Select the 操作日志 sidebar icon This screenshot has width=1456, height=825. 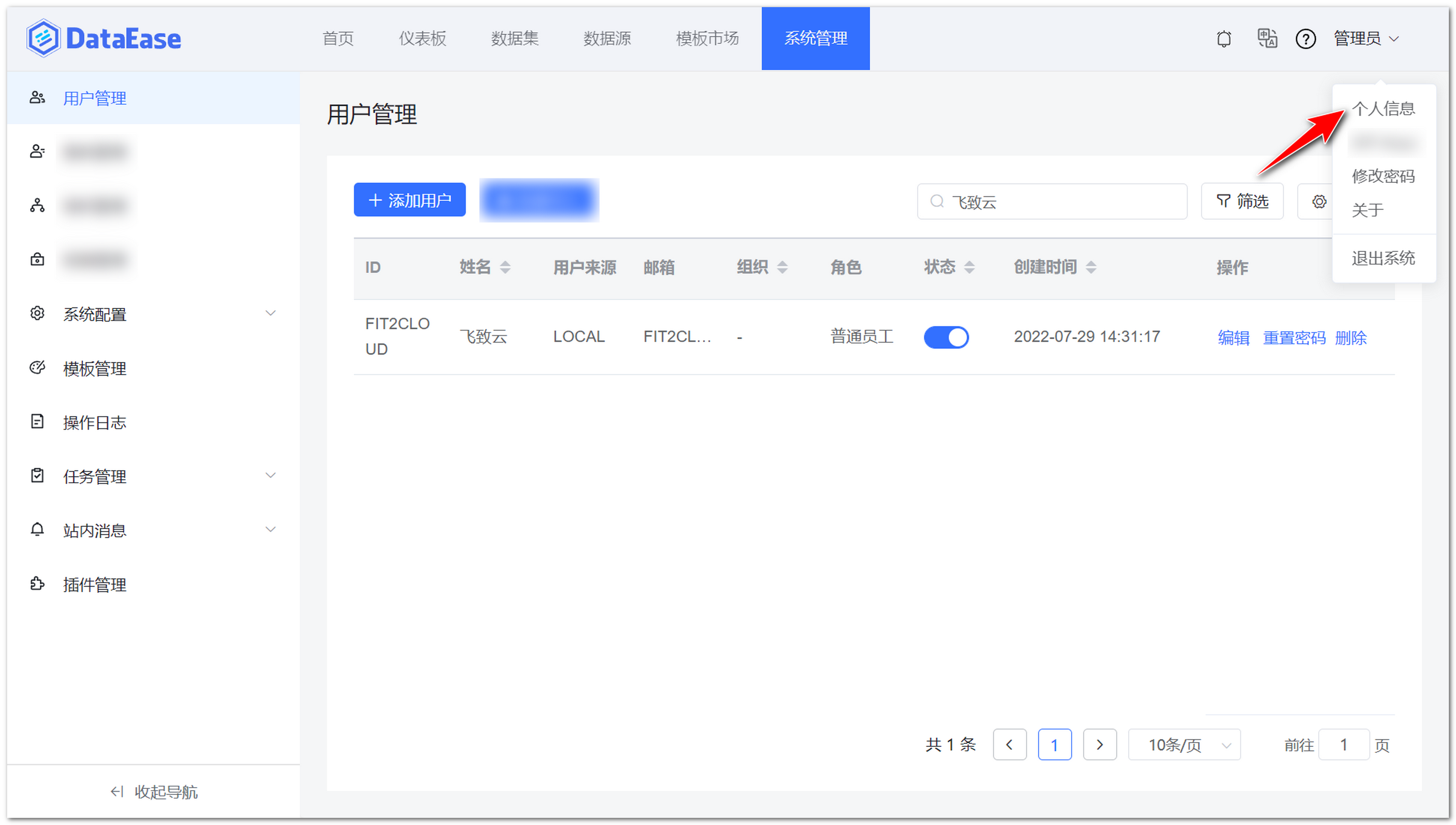[37, 422]
